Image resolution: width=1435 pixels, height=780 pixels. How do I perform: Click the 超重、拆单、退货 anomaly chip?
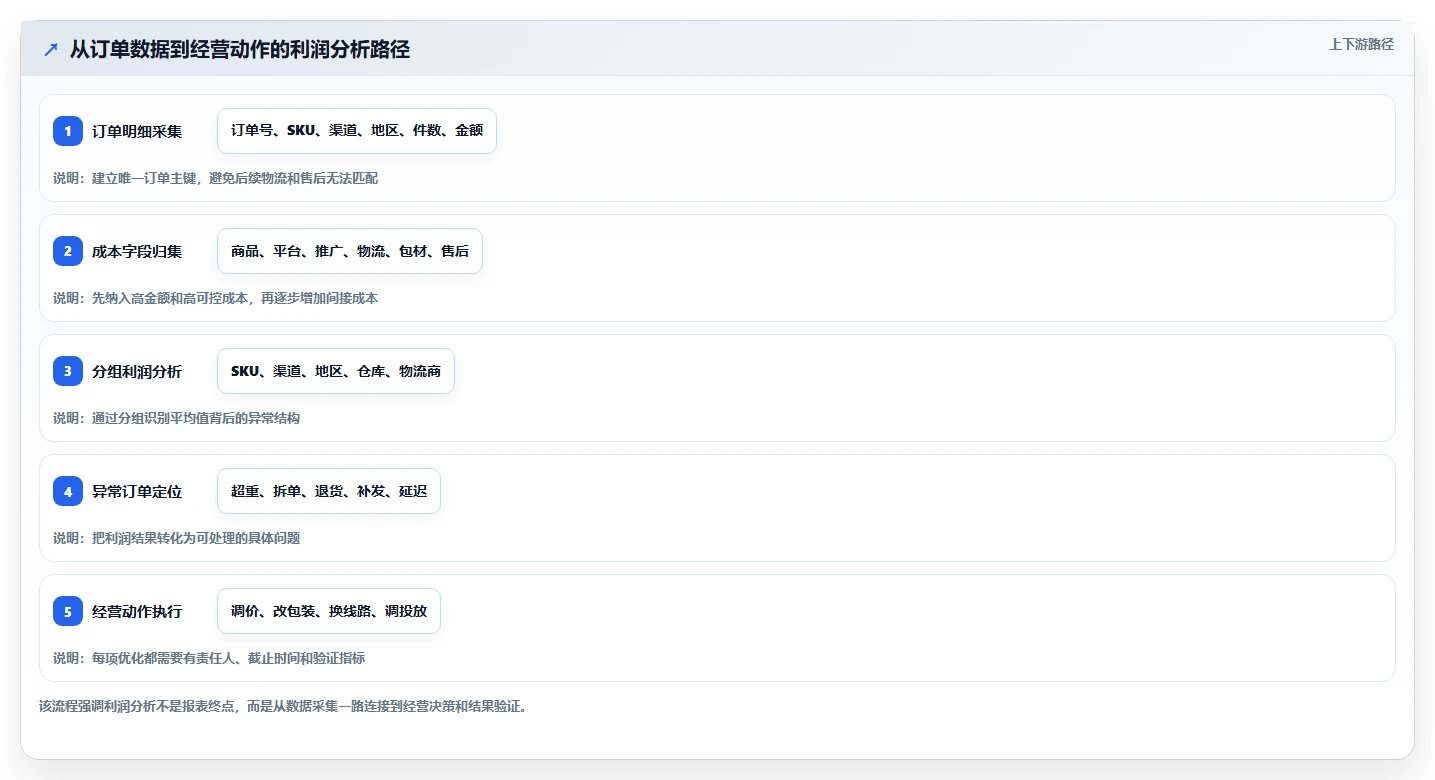pyautogui.click(x=329, y=491)
